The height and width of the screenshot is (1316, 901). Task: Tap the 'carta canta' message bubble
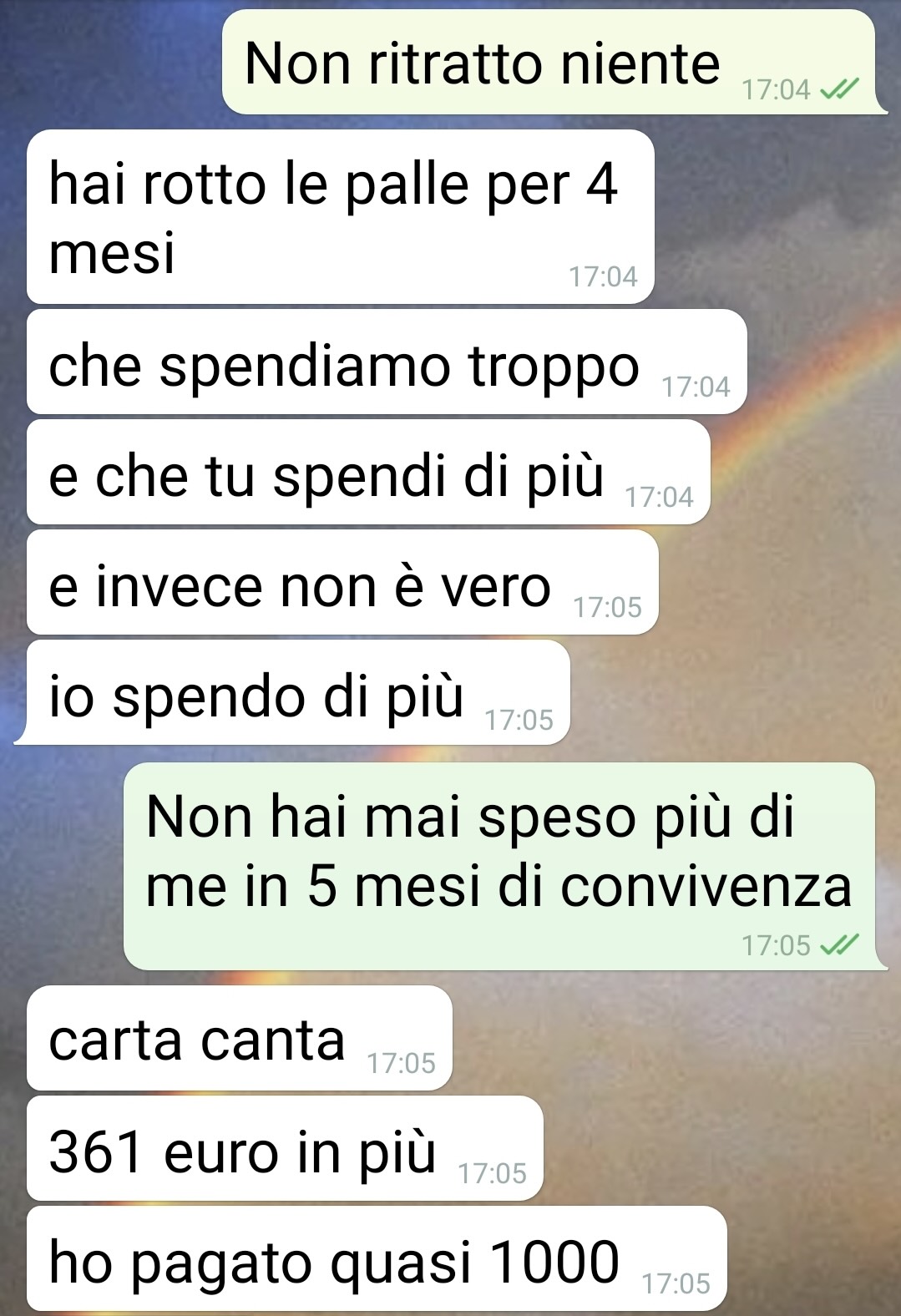pos(240,1038)
